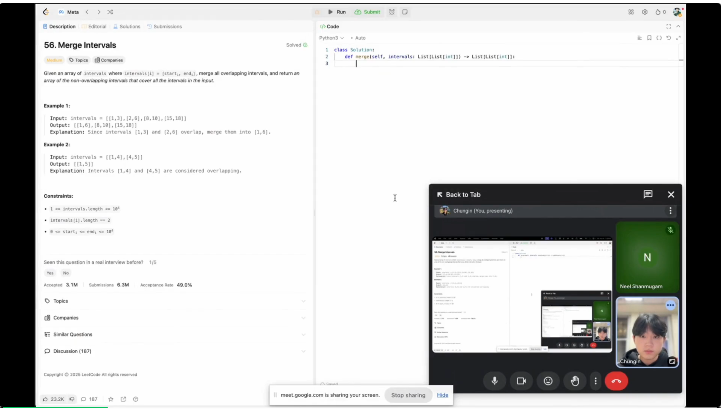Switch to the Submissions tab

pyautogui.click(x=164, y=26)
